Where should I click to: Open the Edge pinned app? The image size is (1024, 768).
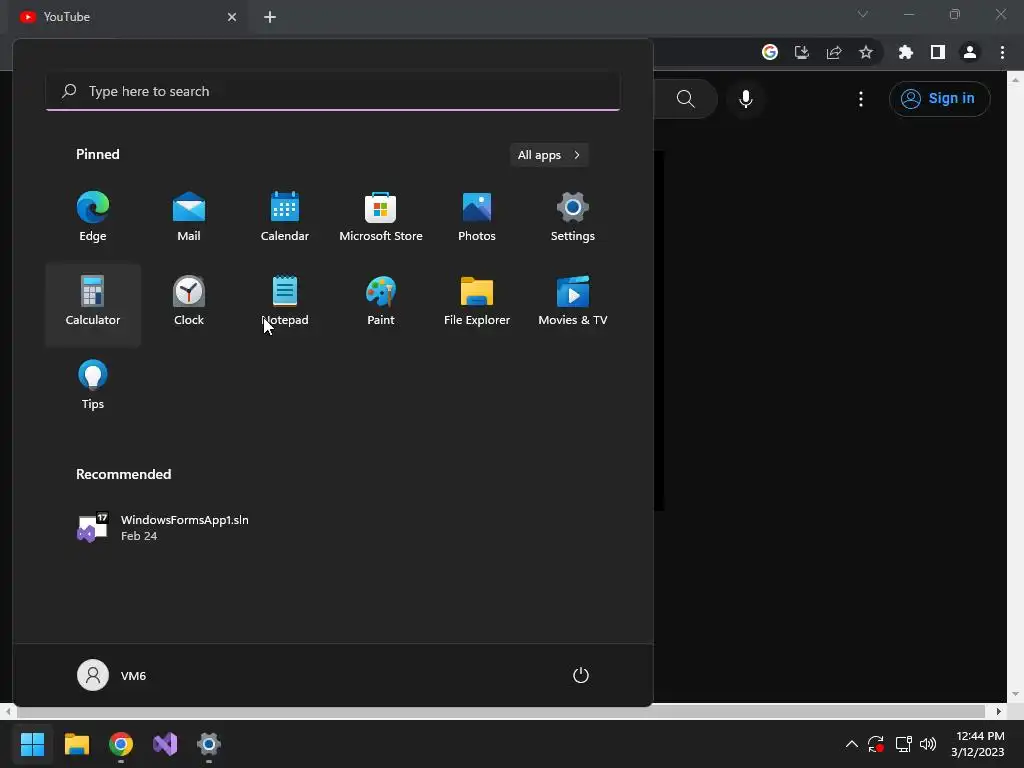click(x=93, y=217)
